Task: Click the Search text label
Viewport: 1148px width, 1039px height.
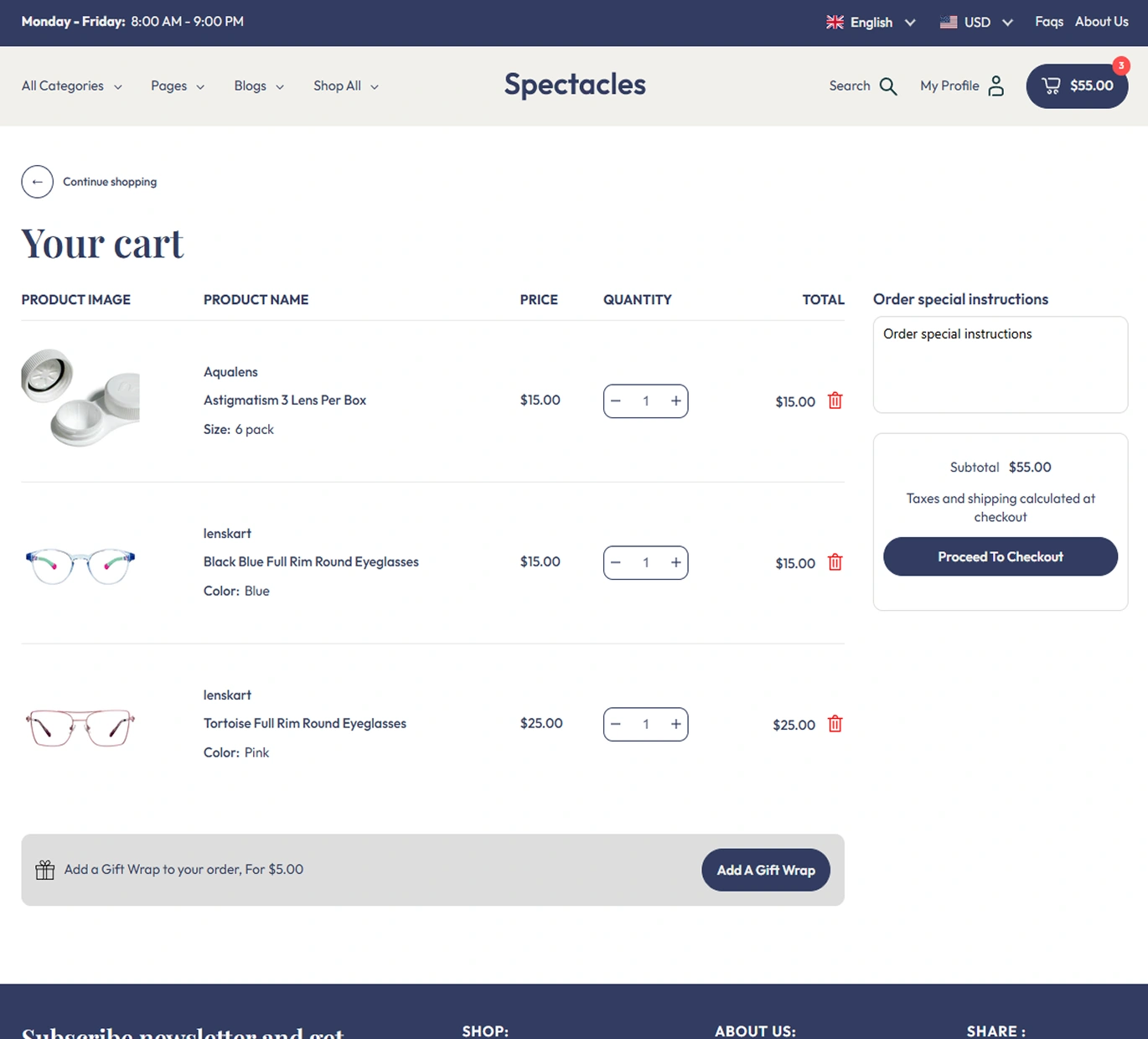Action: (850, 86)
